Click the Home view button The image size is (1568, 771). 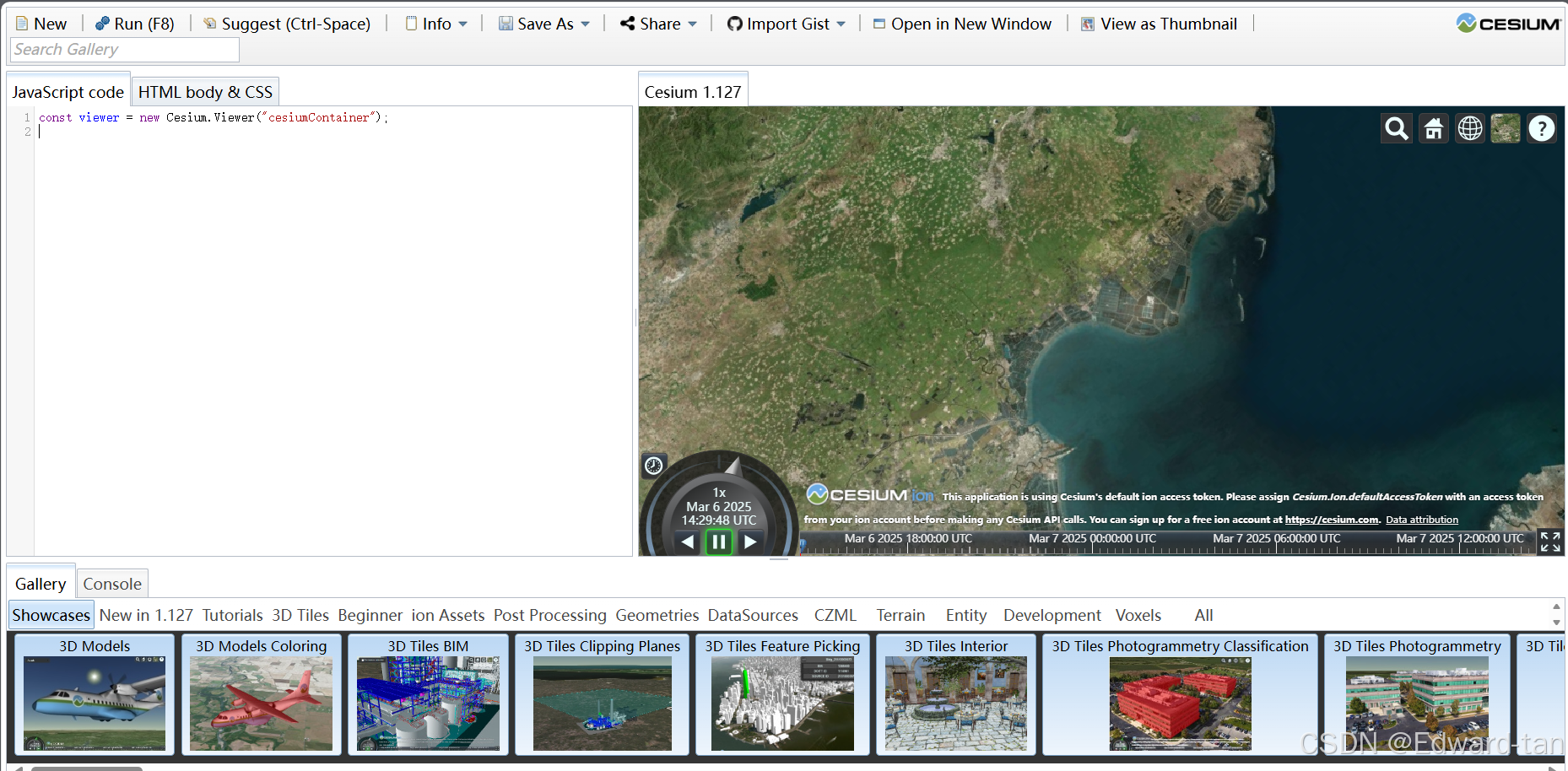(x=1433, y=128)
